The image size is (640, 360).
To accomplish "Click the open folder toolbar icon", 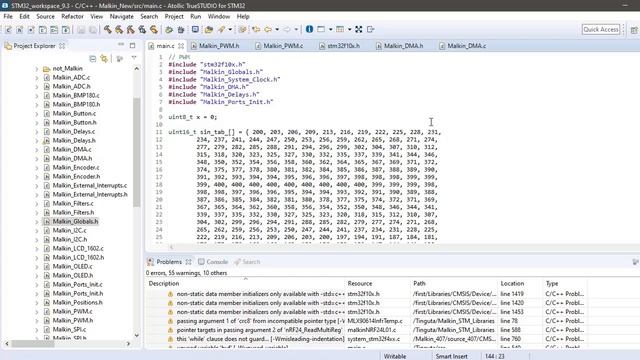I will 209,29.
